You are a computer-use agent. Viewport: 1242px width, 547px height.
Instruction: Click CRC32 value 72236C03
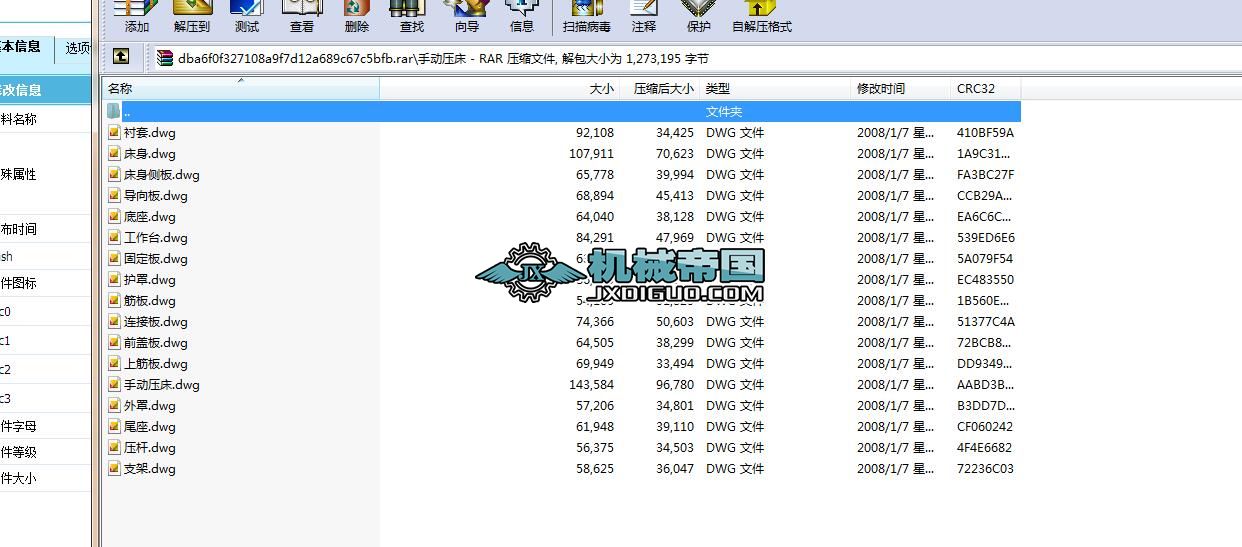click(x=985, y=468)
